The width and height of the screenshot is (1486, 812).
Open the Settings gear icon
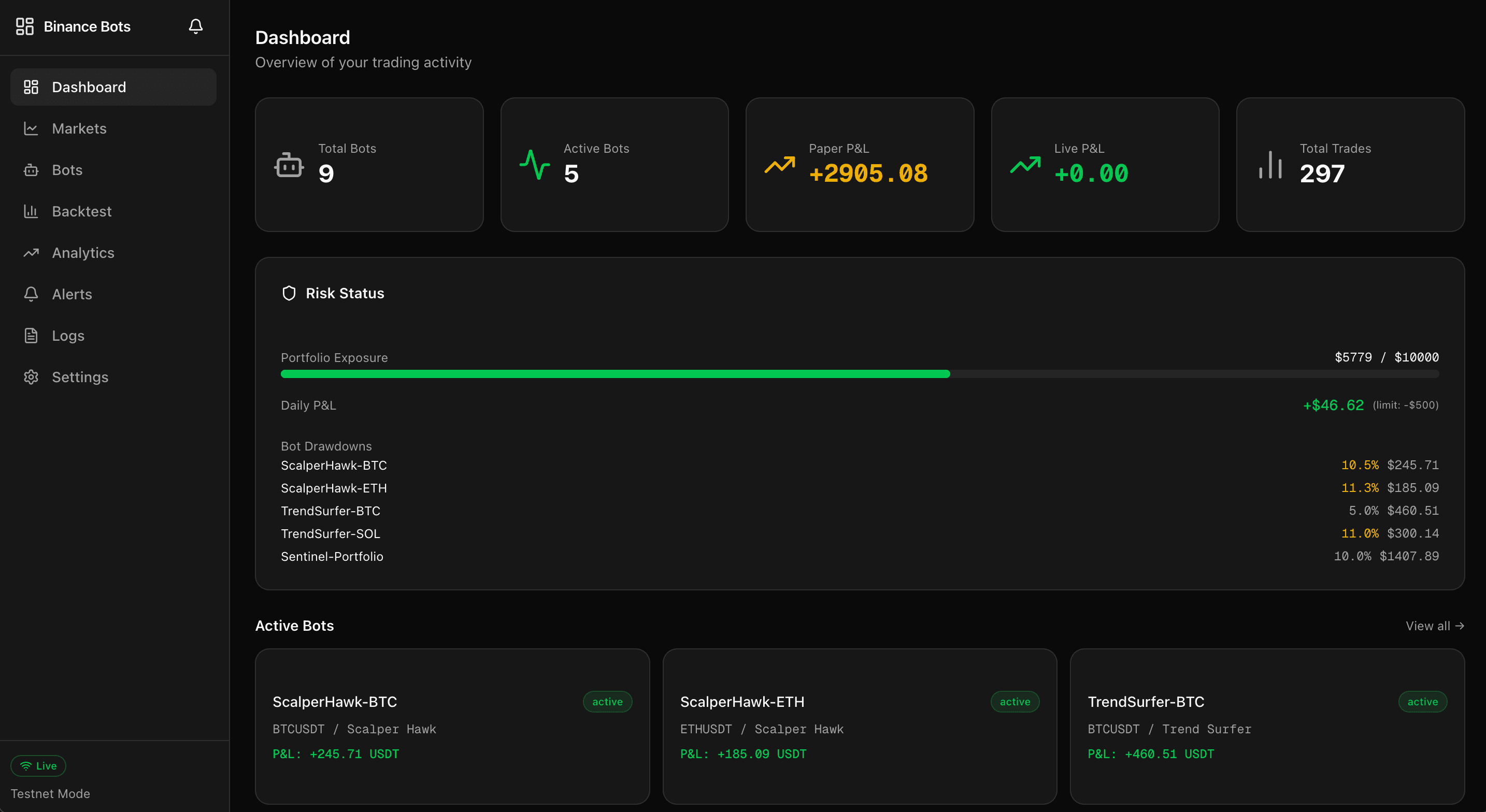31,376
